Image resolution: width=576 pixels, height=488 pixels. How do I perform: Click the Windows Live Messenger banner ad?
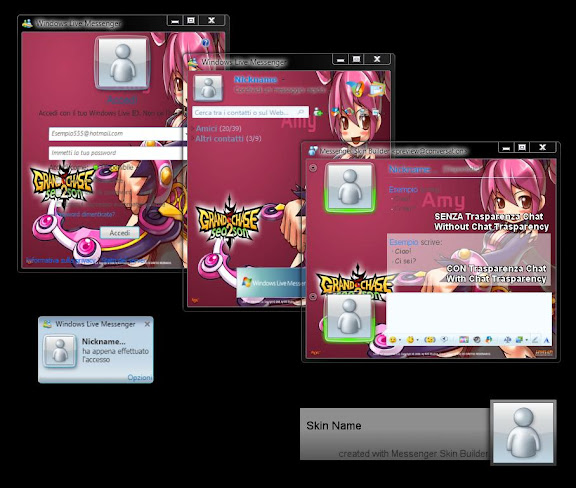(x=271, y=282)
